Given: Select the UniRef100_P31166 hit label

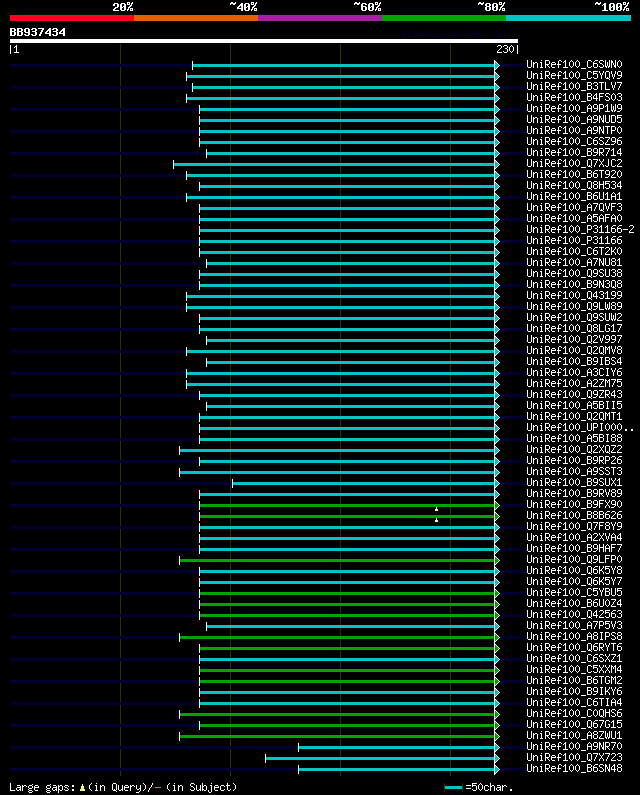Looking at the screenshot, I should coord(574,240).
